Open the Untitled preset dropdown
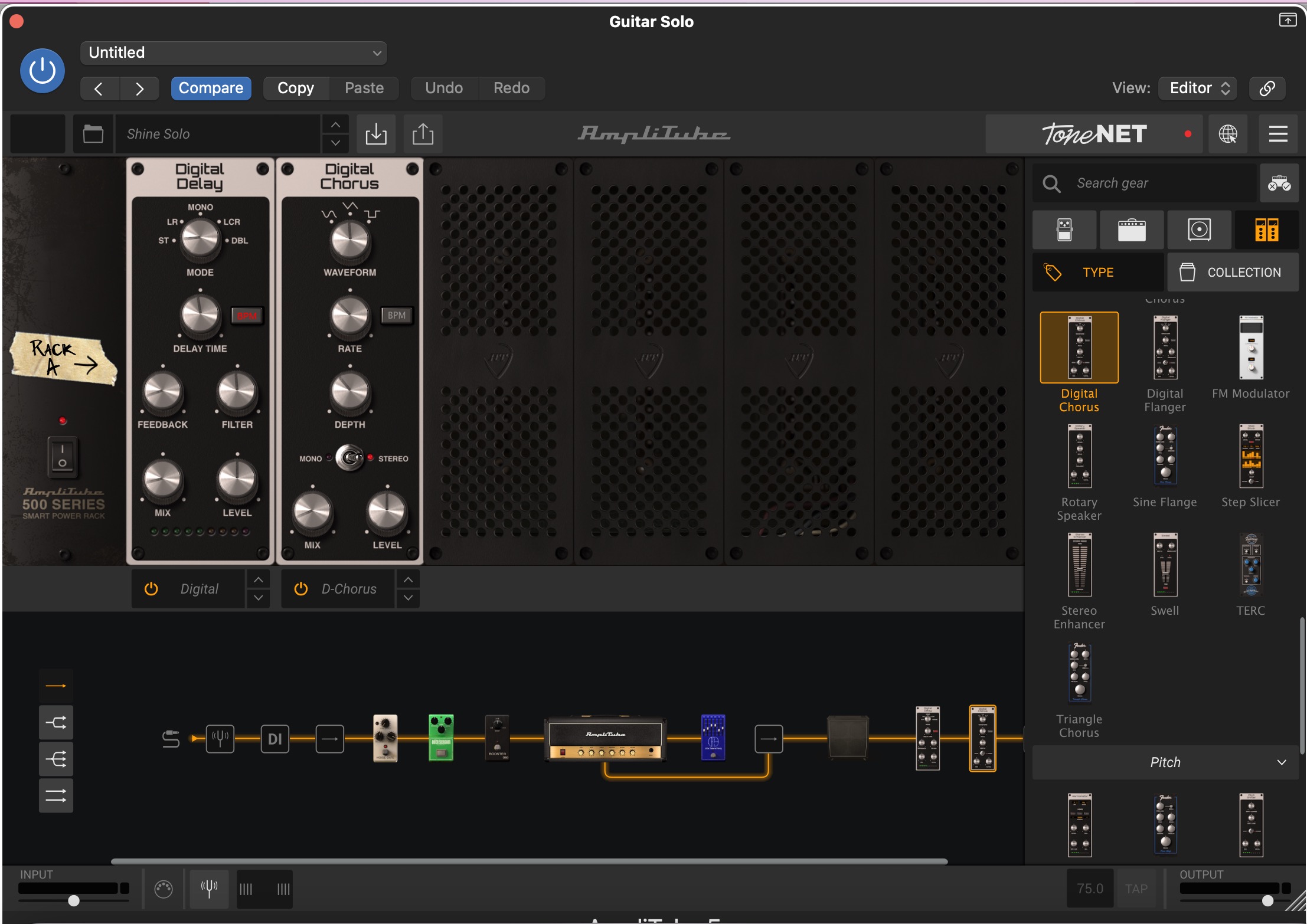The width and height of the screenshot is (1307, 924). pos(234,53)
